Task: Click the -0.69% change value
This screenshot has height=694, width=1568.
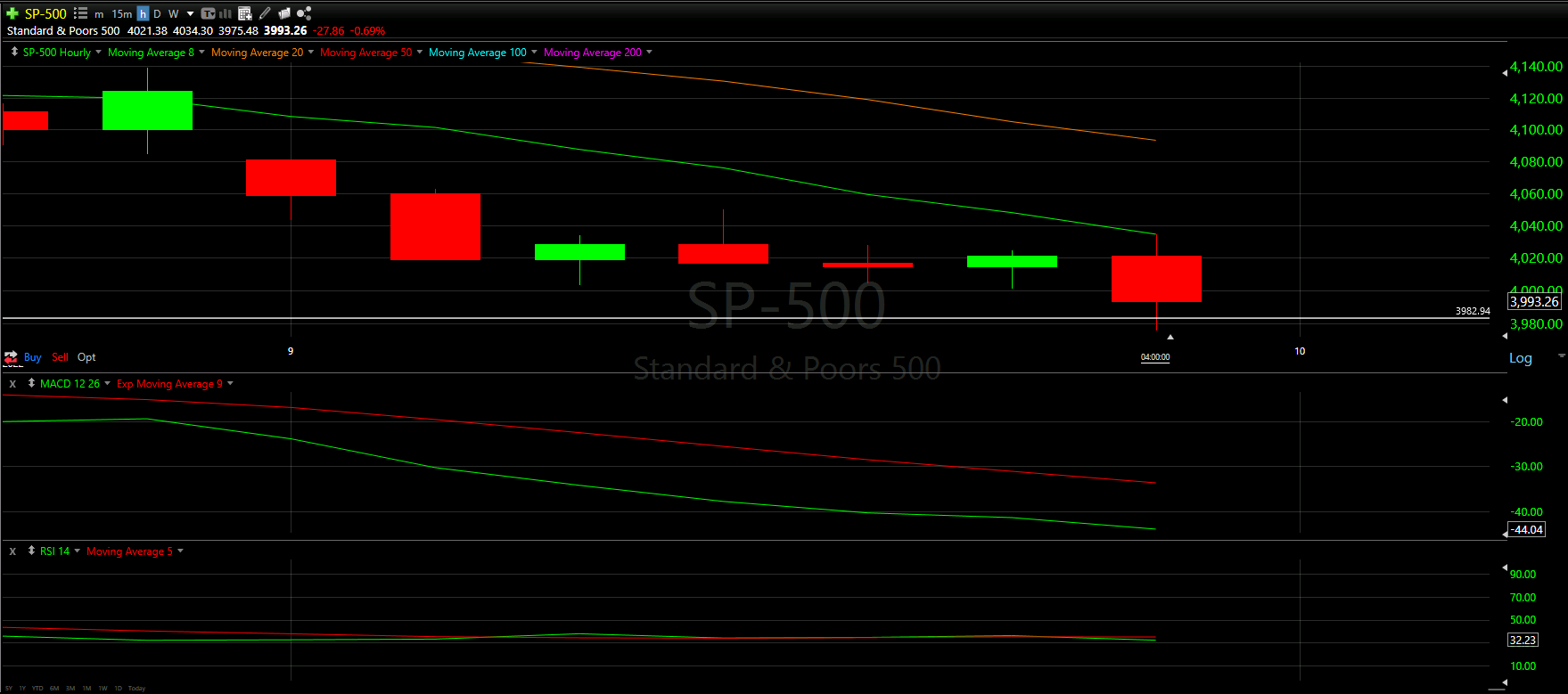Action: (x=367, y=30)
